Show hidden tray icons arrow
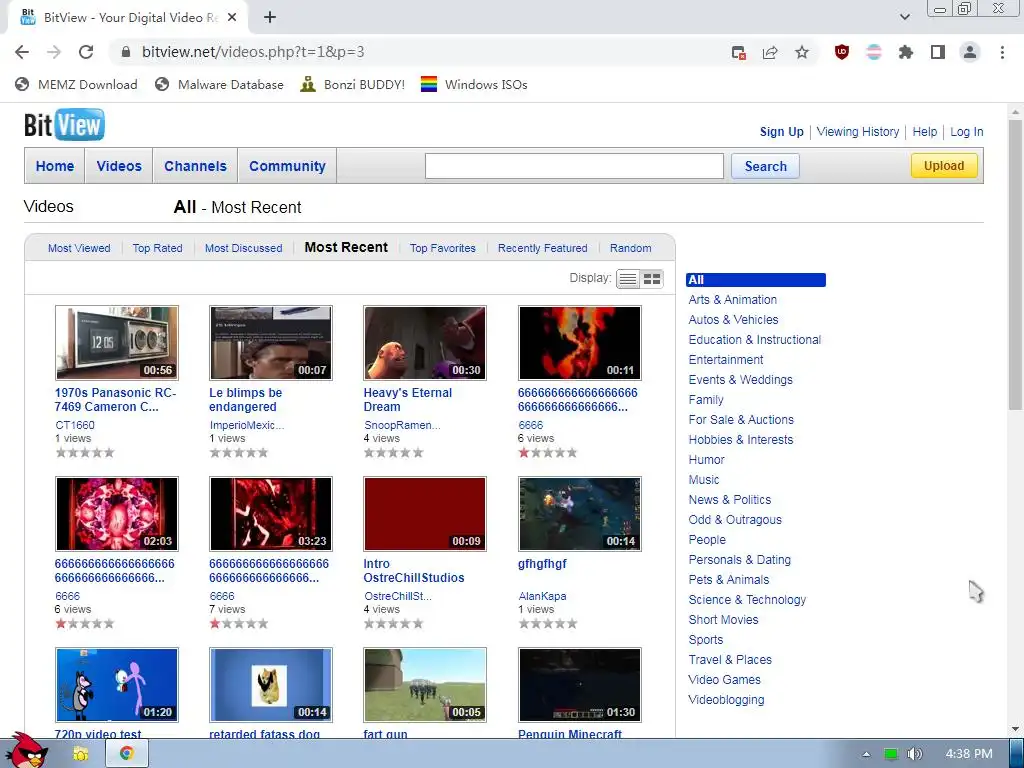Screen dimensions: 1024x768 [x=866, y=754]
